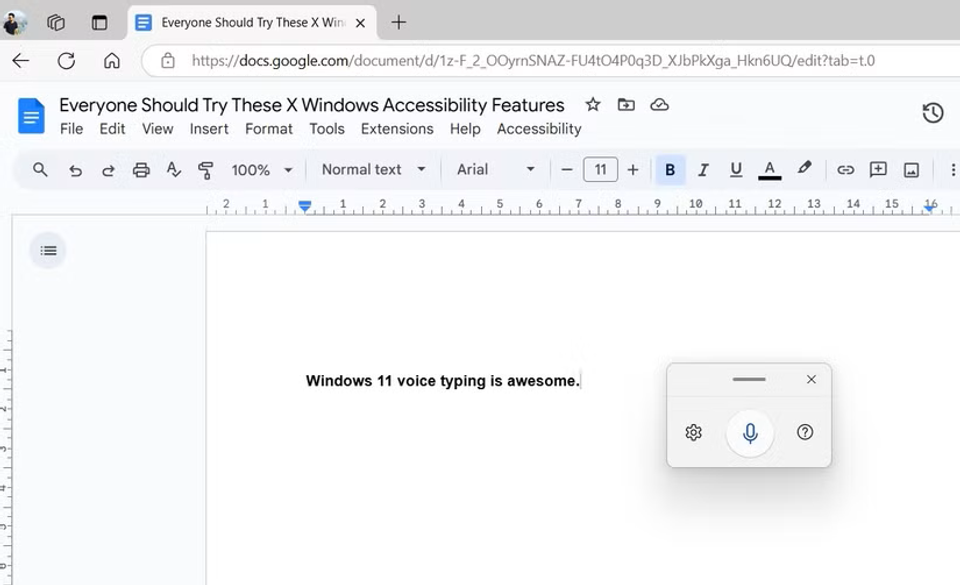
Task: Open the highlight color pen tool
Action: 804,168
